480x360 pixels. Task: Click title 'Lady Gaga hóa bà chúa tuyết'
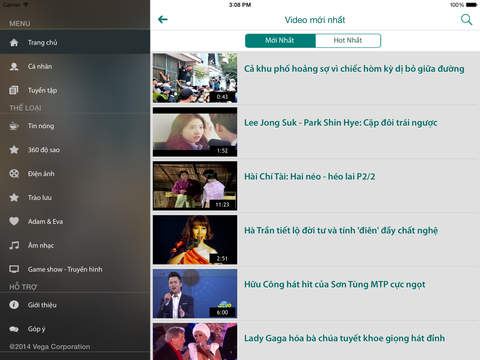coord(344,339)
